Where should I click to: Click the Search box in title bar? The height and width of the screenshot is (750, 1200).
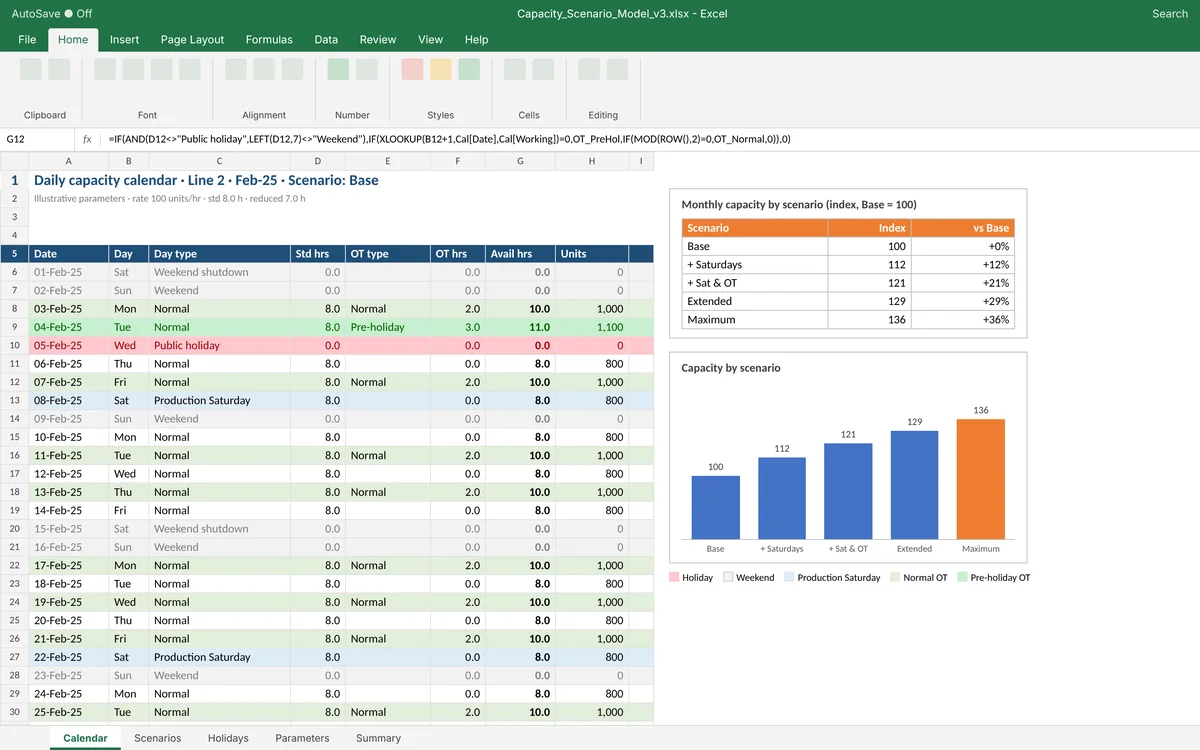1169,14
